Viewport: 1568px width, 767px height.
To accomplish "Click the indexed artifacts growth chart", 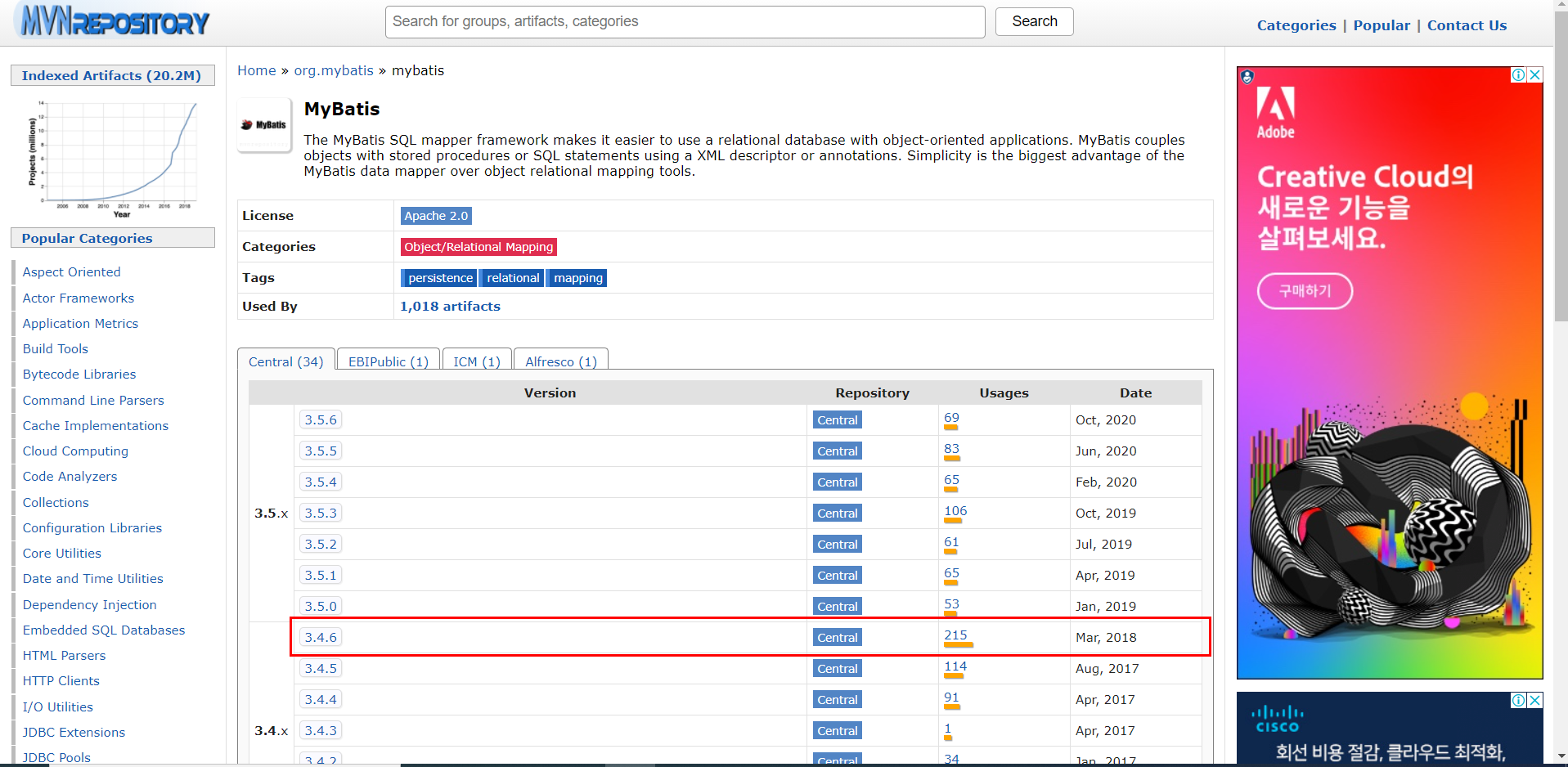I will 114,158.
